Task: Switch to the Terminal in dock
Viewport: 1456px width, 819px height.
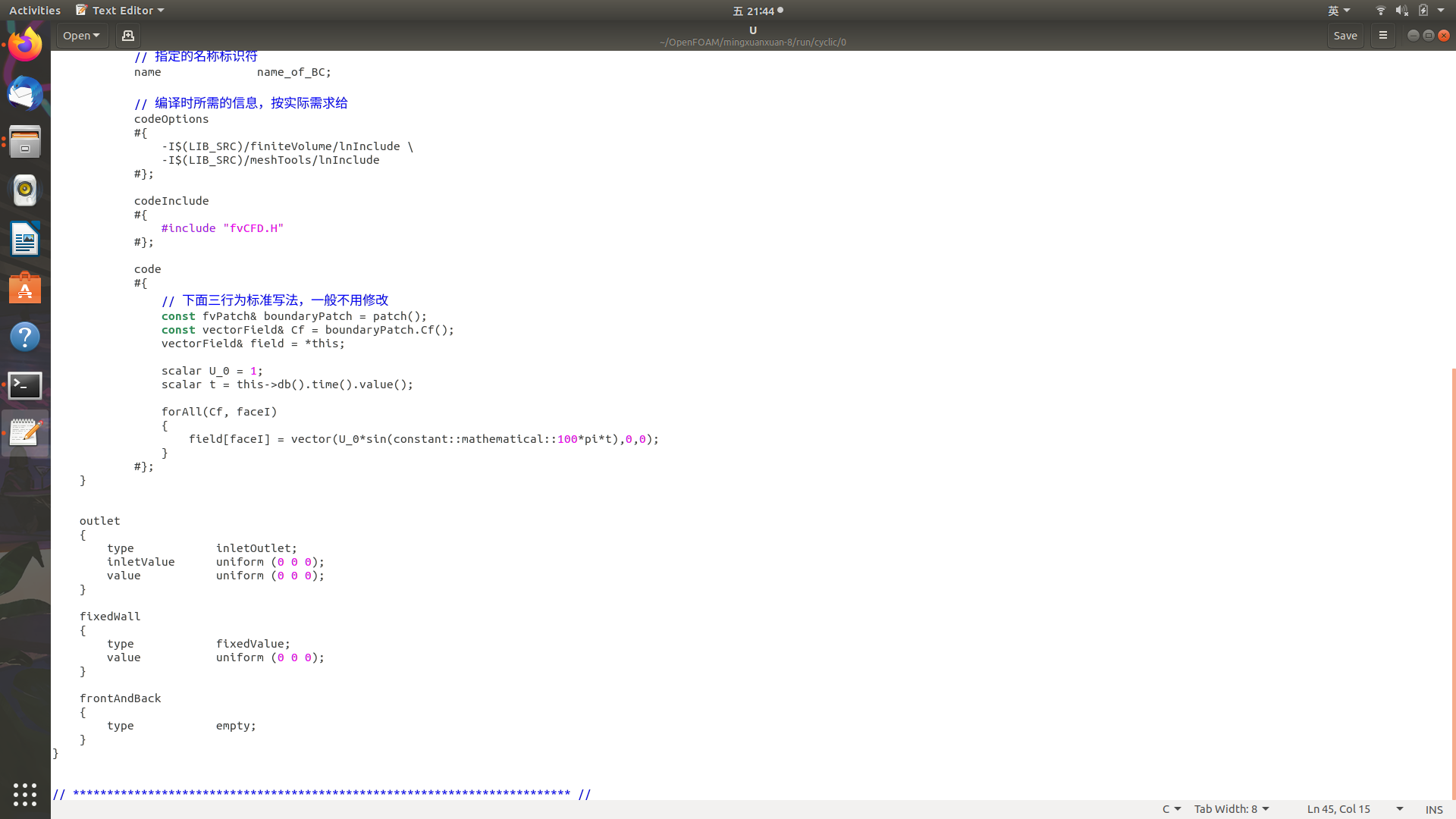Action: (x=25, y=385)
